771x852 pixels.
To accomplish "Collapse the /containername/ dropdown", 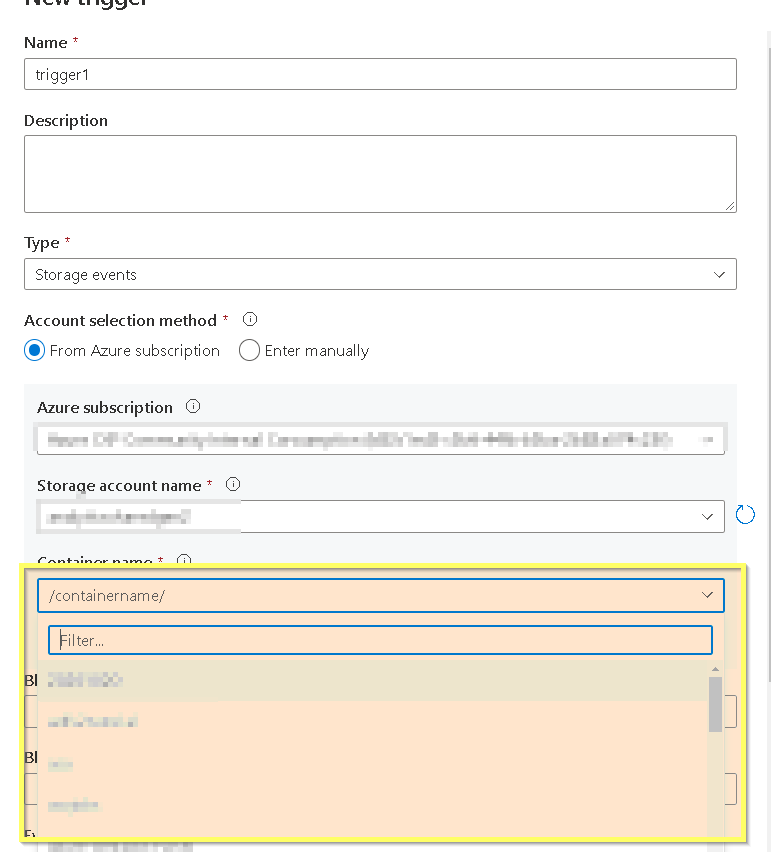I will pos(380,596).
